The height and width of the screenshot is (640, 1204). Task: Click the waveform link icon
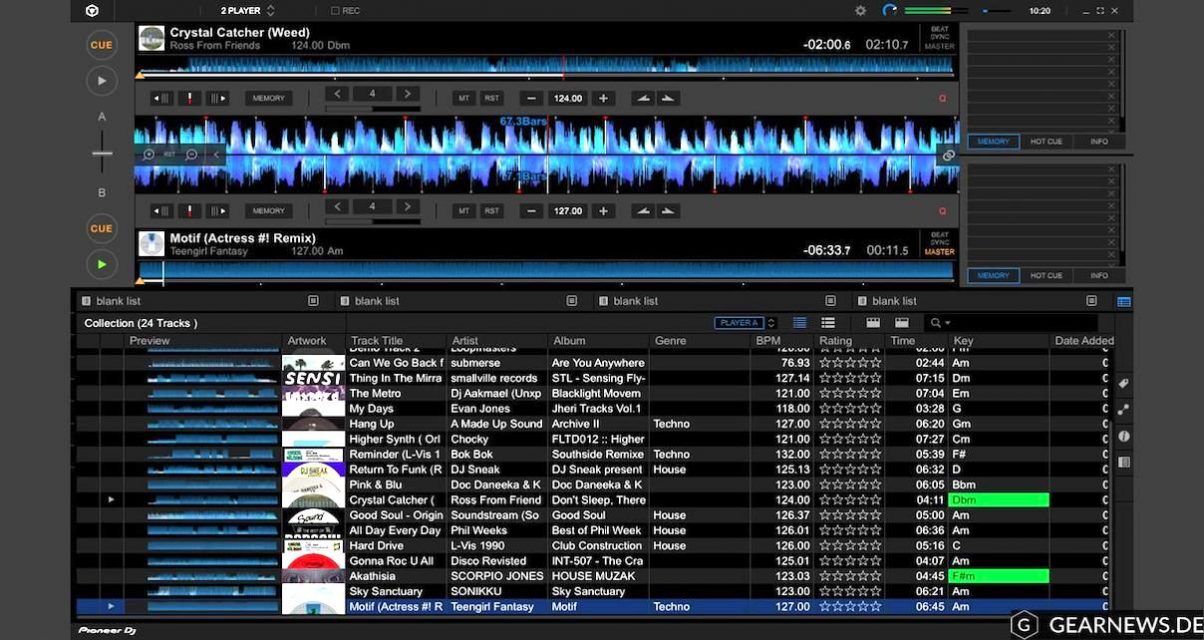click(948, 156)
